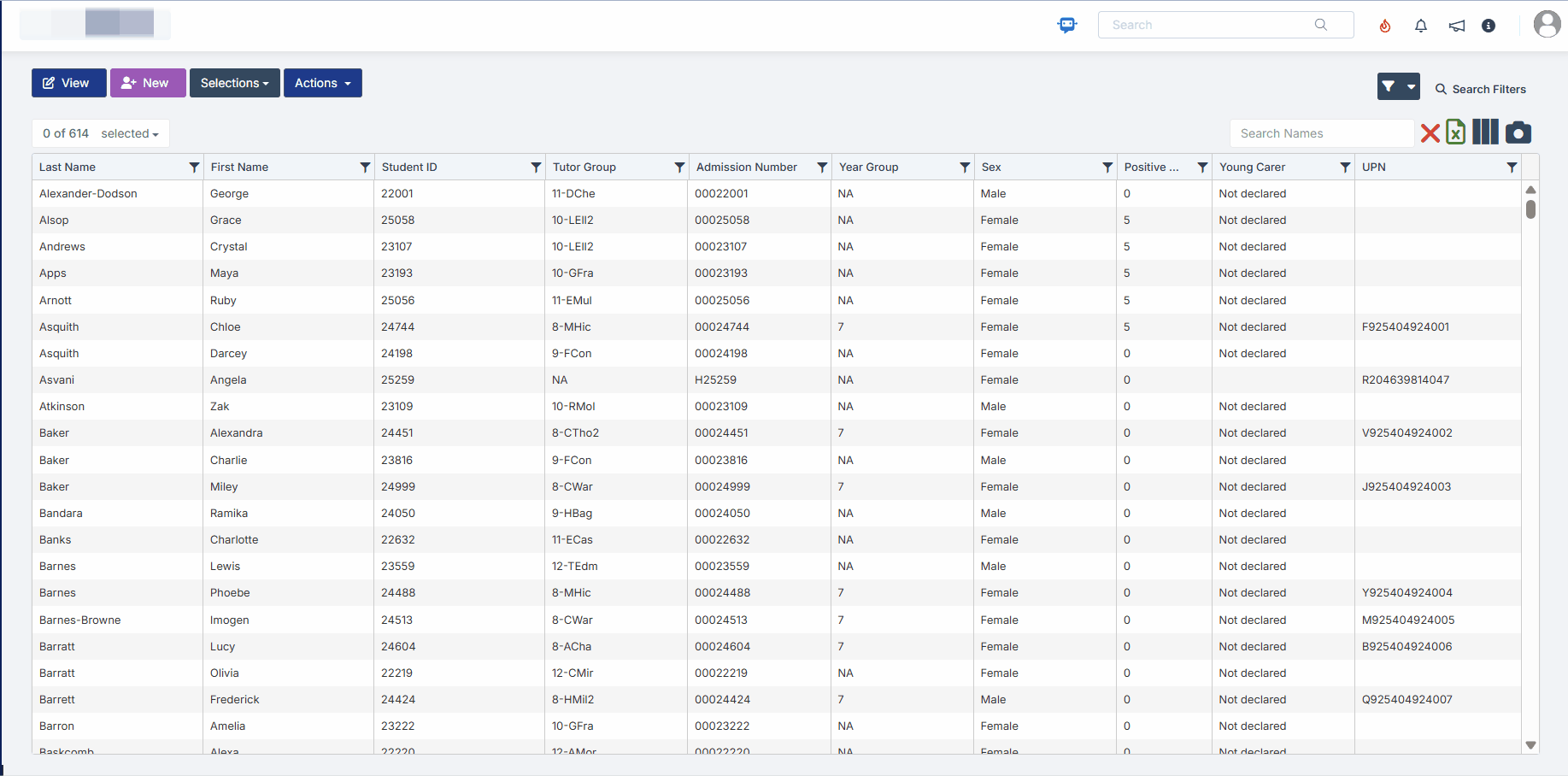Open the '0 of 614 selected' dropdown
Viewport: 1568px width, 776px height.
pos(101,133)
